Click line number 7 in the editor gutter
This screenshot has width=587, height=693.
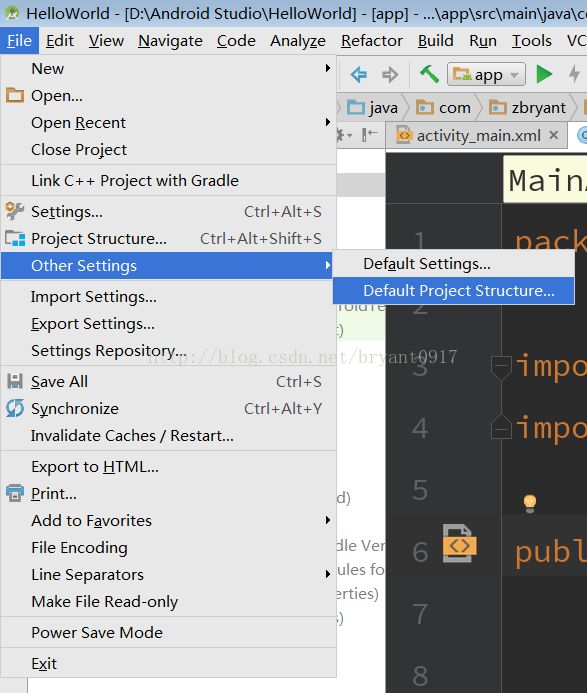[420, 614]
